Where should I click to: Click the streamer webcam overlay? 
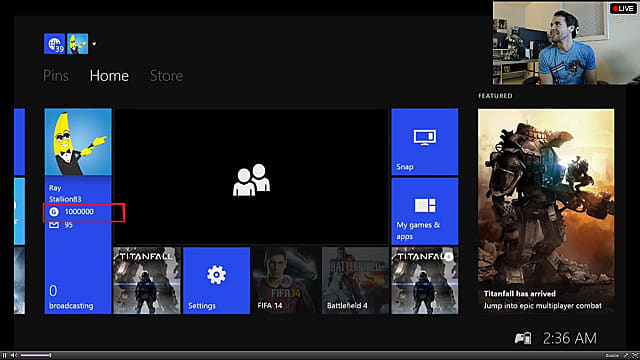(x=566, y=43)
